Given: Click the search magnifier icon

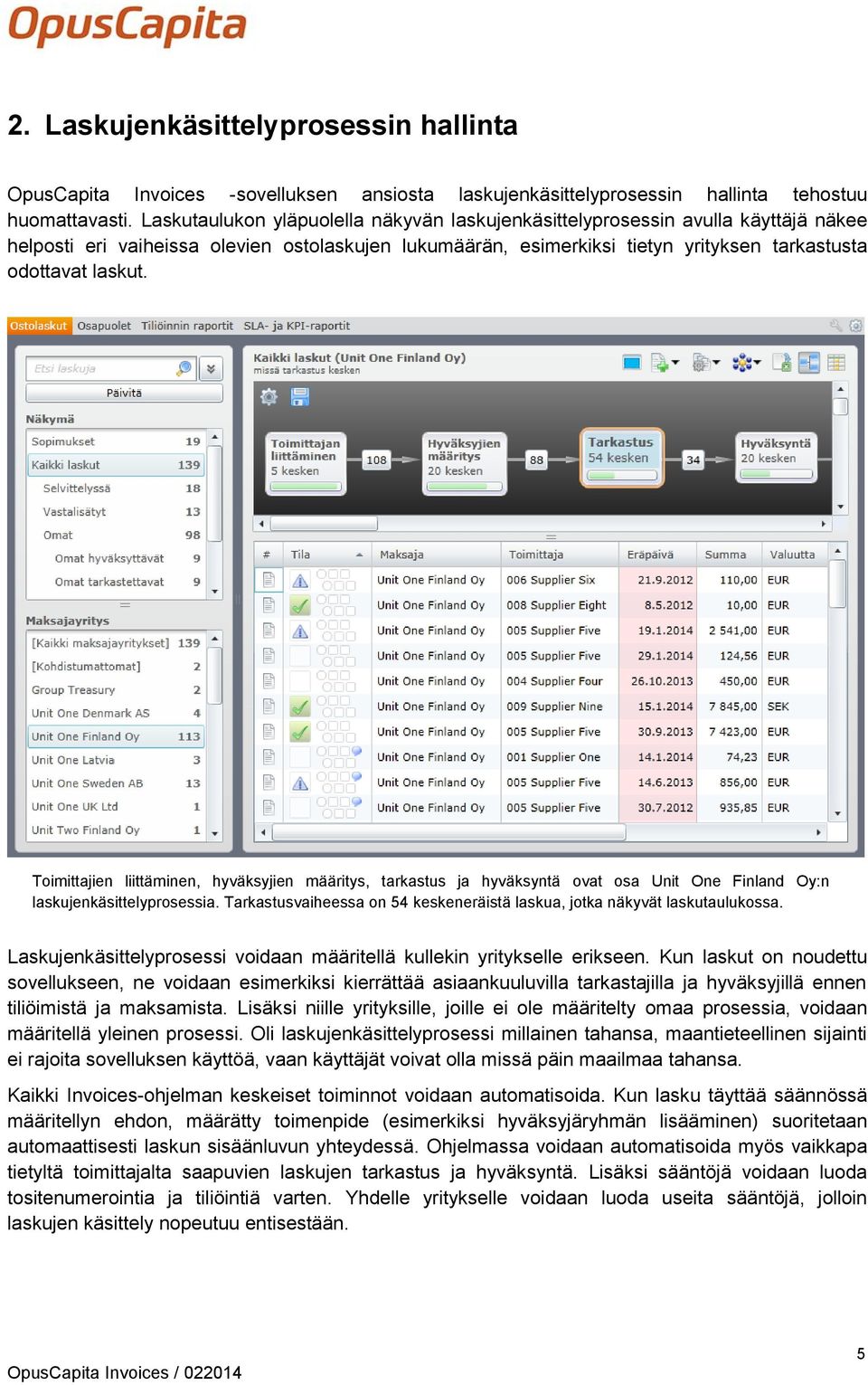Looking at the screenshot, I should pyautogui.click(x=184, y=368).
